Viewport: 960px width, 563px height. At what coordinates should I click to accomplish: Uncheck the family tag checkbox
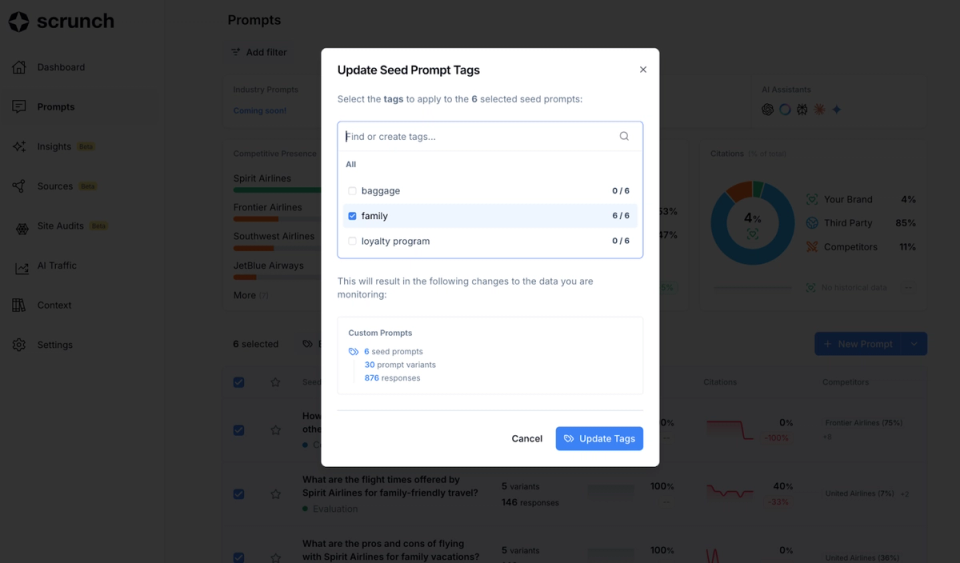tap(352, 216)
